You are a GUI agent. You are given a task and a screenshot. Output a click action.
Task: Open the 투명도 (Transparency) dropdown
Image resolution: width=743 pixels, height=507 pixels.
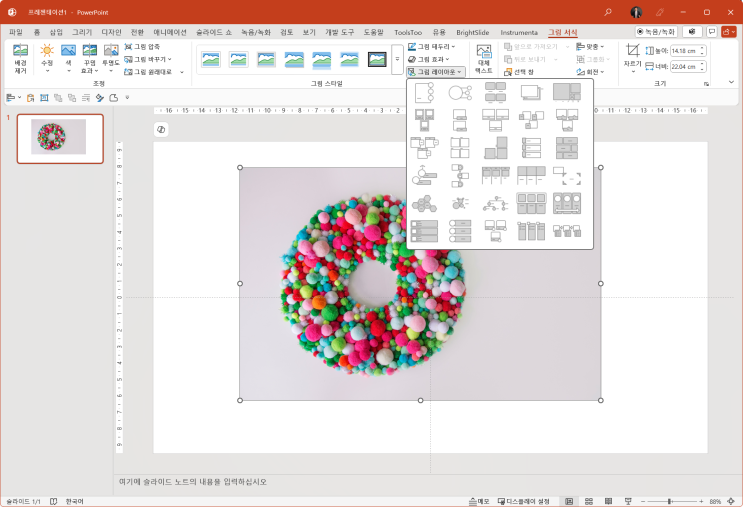click(111, 58)
